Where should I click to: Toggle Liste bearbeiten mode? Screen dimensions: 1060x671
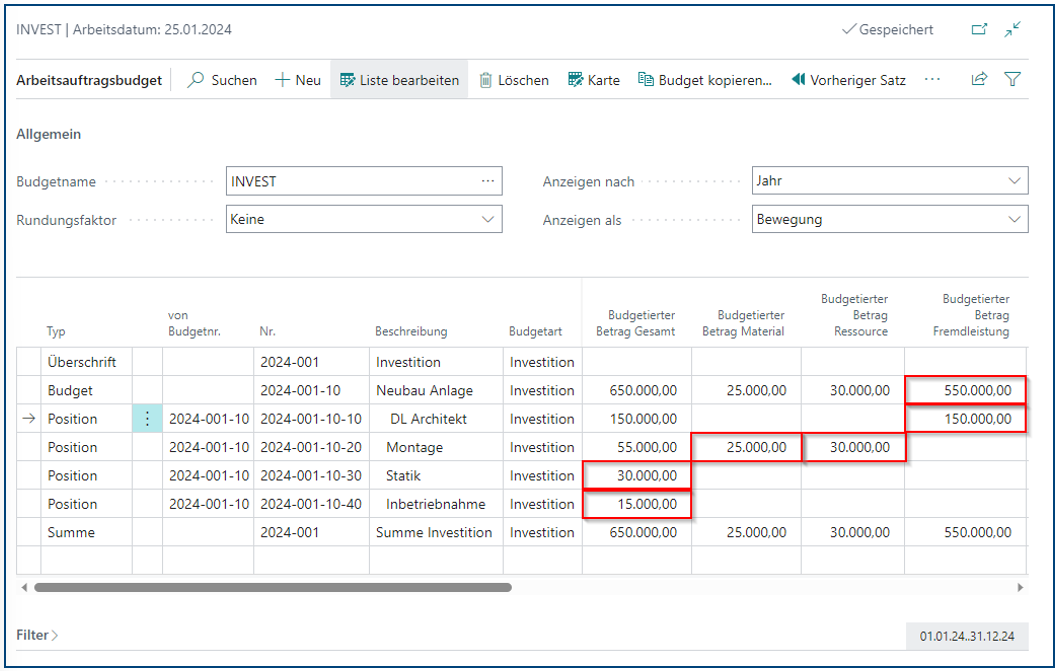[x=399, y=80]
